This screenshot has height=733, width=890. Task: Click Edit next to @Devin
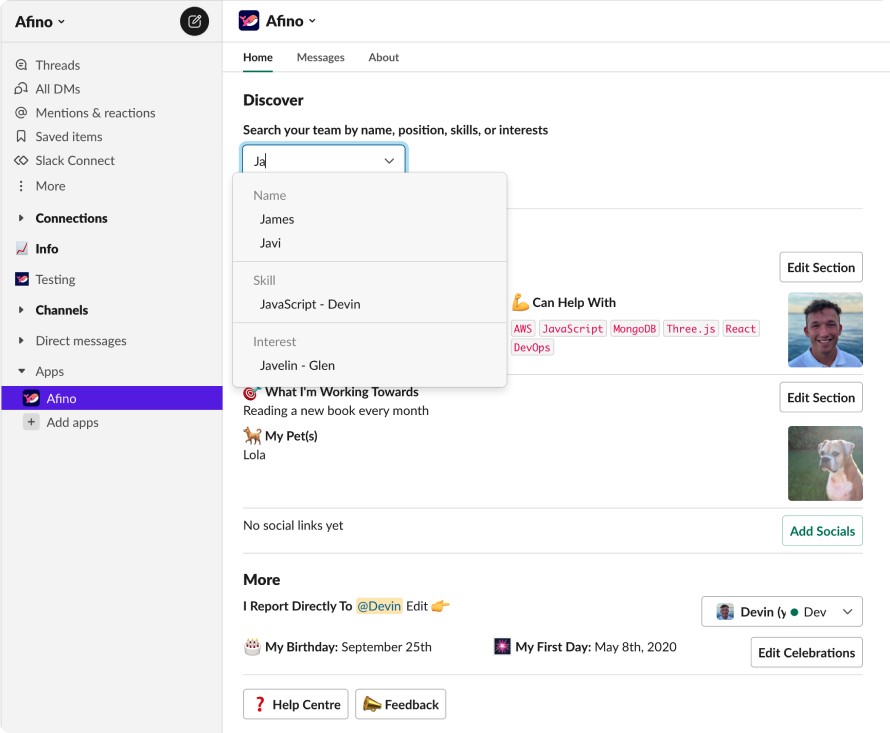(417, 606)
